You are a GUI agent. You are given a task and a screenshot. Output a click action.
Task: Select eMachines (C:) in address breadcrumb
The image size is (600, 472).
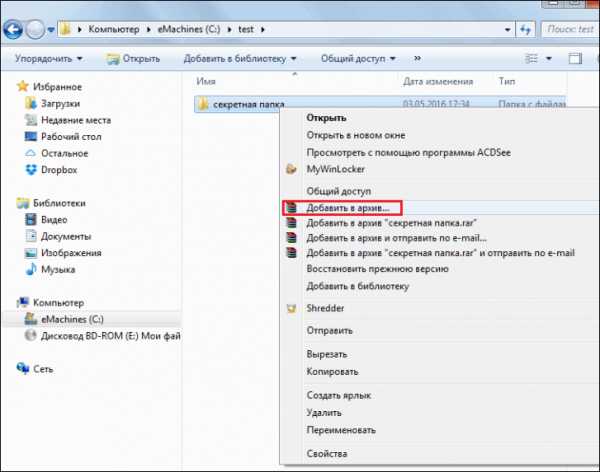click(x=189, y=29)
